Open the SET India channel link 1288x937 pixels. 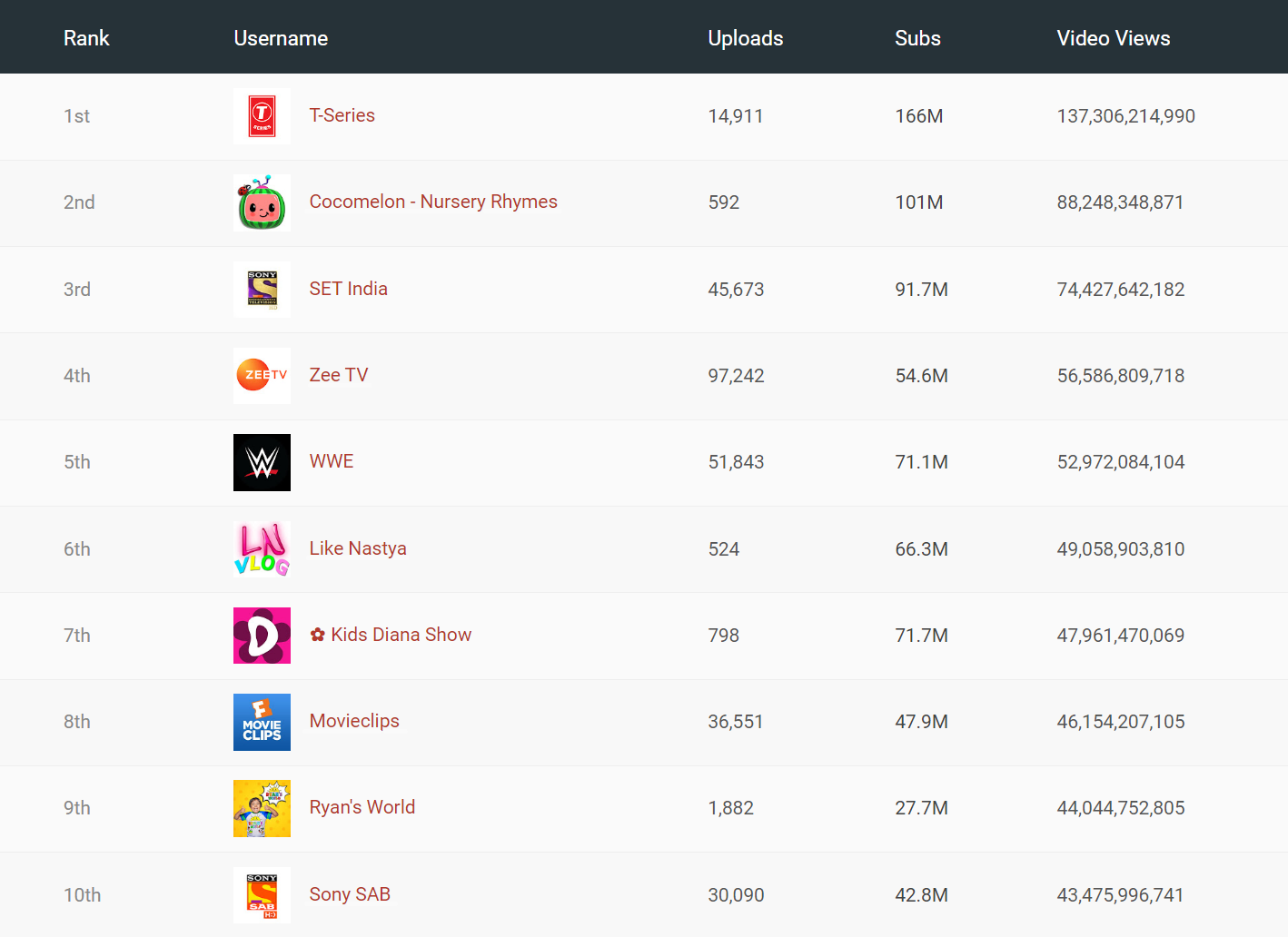pos(349,288)
